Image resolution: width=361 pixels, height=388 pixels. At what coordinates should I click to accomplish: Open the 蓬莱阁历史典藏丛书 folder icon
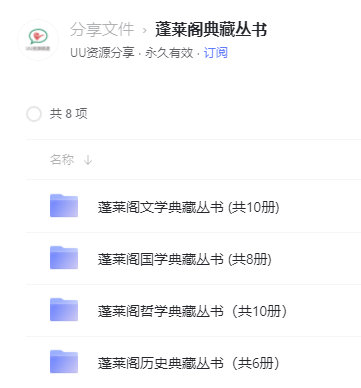click(64, 362)
